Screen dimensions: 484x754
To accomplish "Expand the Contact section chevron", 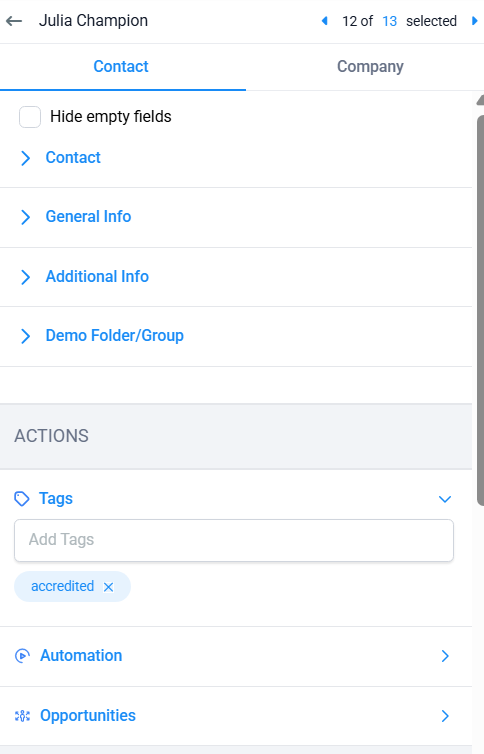I will (25, 158).
